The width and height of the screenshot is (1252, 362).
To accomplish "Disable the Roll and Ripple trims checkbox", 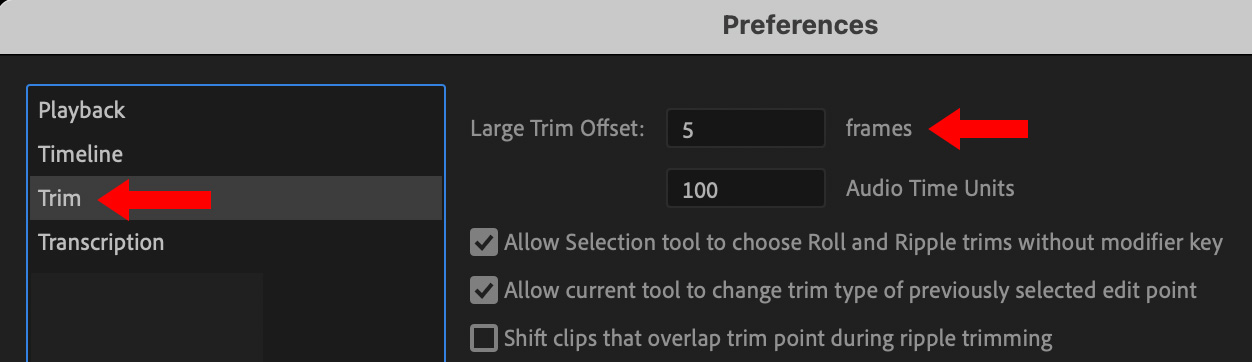I will (x=484, y=243).
